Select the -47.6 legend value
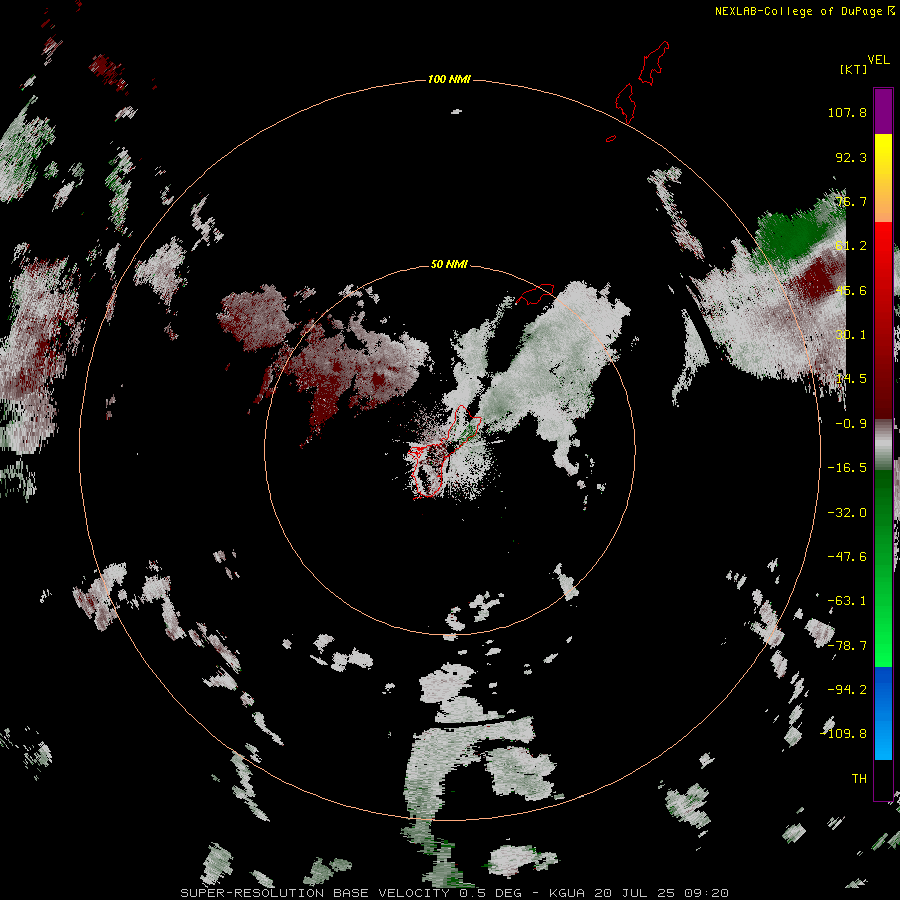 [847, 557]
